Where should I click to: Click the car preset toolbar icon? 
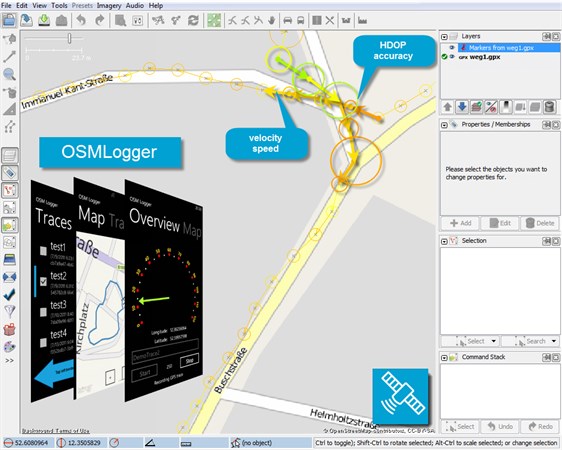287,20
